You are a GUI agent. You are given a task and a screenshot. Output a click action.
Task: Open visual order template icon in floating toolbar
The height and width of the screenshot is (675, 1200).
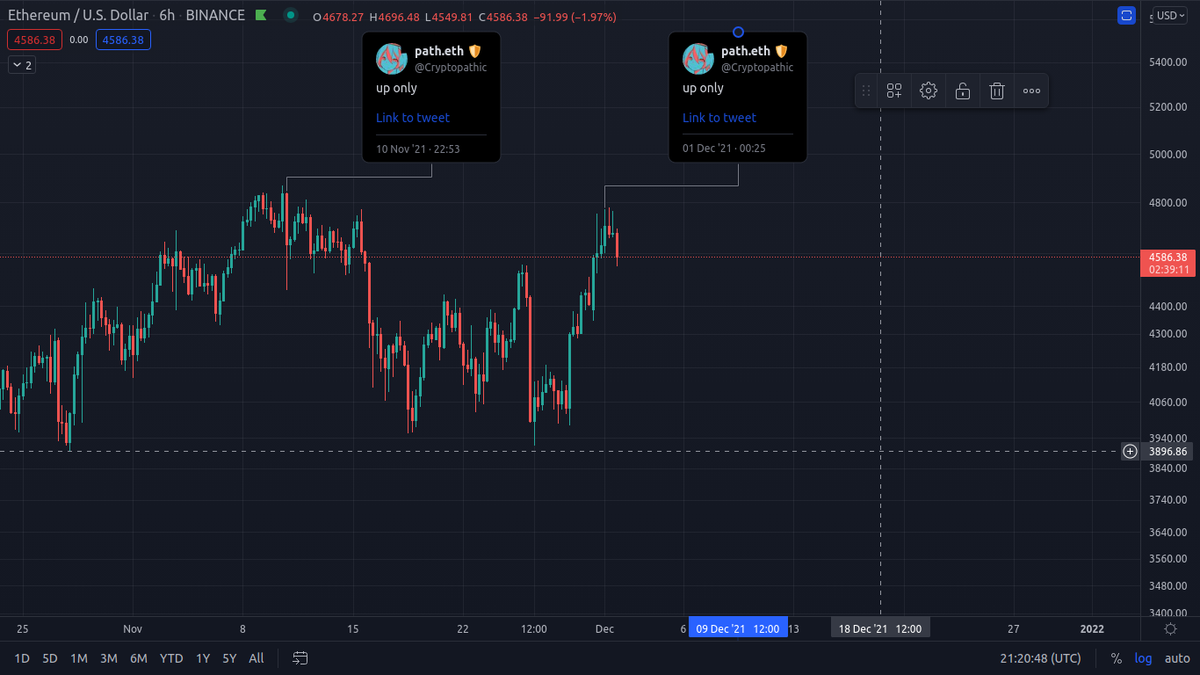894,91
